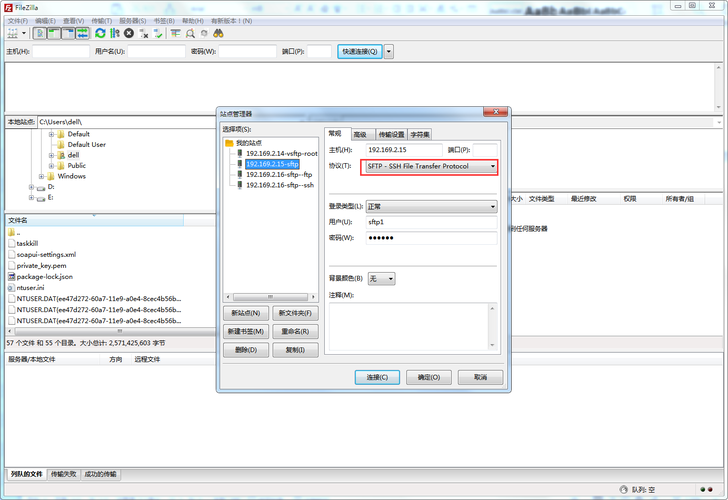Screen dimensions: 728x500
Task: Open the 书签(B) menu
Action: (x=164, y=21)
